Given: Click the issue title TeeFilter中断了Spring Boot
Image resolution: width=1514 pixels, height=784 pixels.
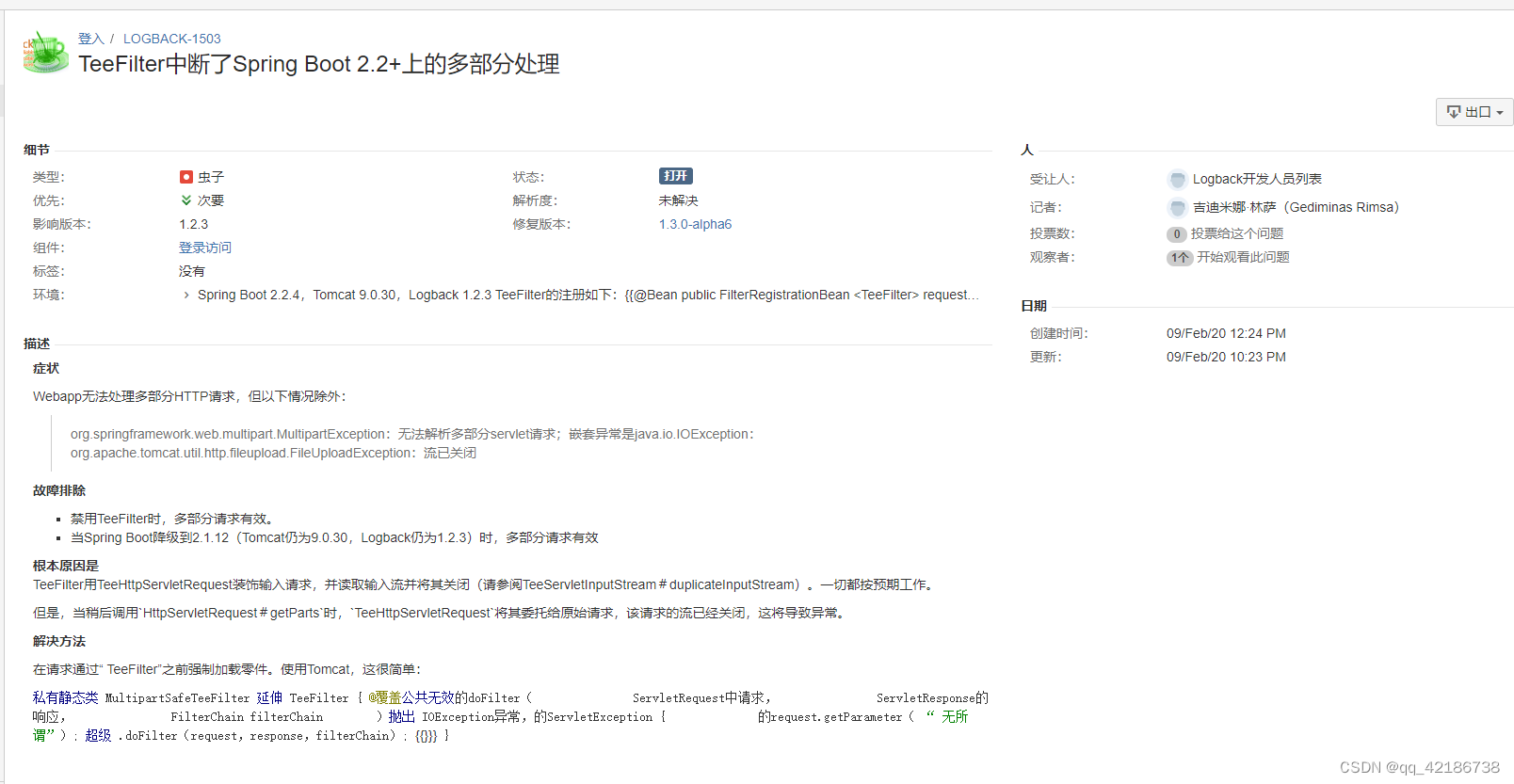Looking at the screenshot, I should (319, 64).
